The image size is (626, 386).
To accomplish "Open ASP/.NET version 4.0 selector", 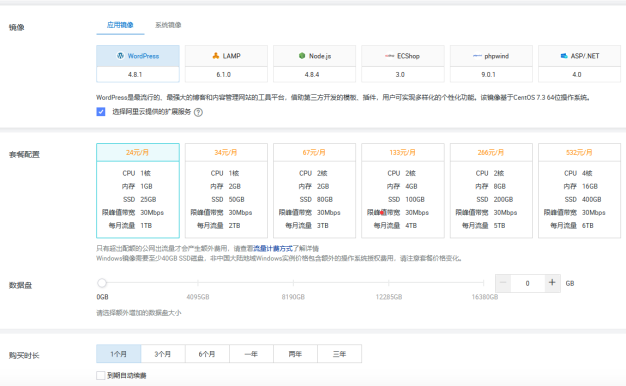I will pyautogui.click(x=580, y=75).
